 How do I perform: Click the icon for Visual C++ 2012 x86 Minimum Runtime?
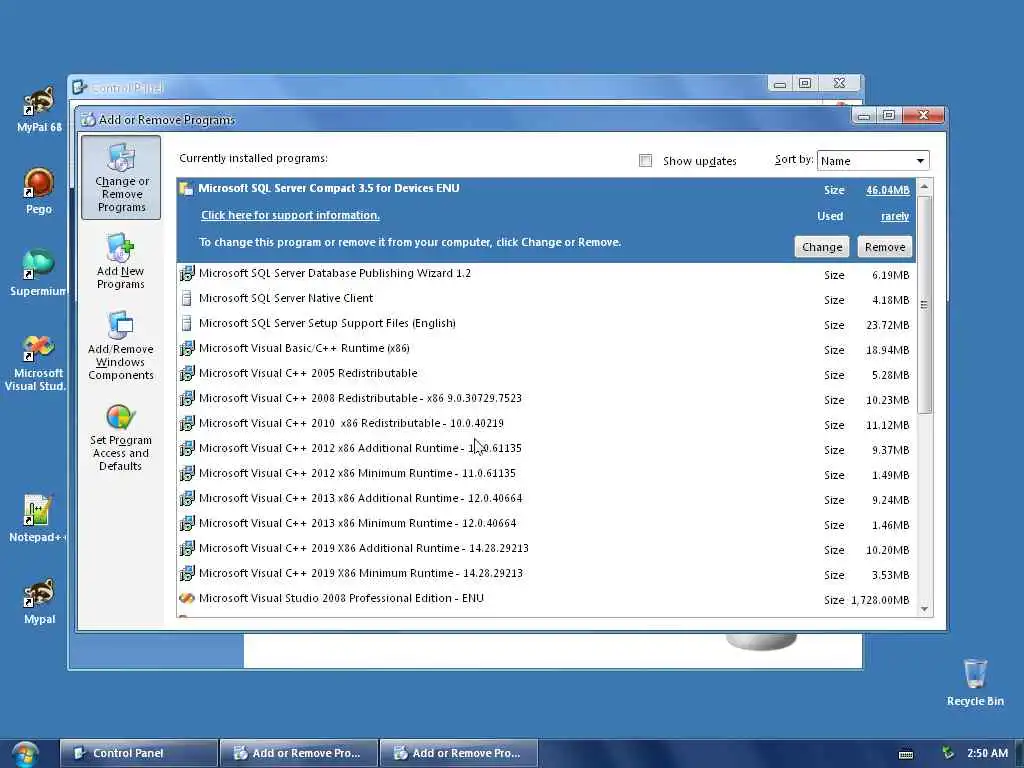[187, 473]
